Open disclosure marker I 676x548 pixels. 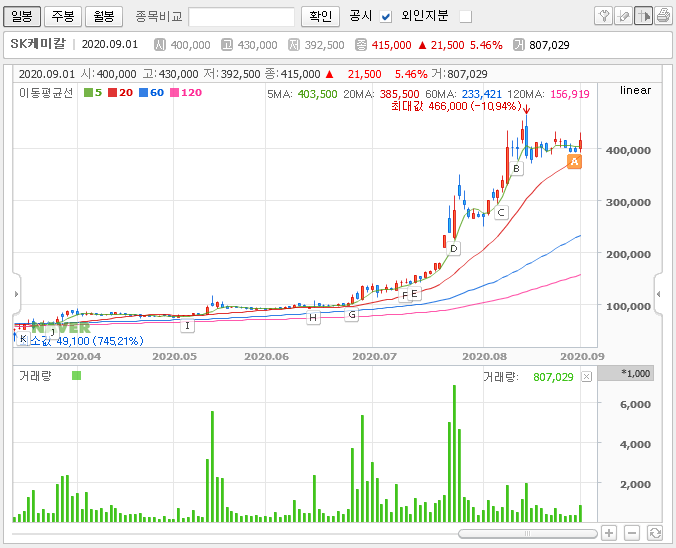click(187, 326)
